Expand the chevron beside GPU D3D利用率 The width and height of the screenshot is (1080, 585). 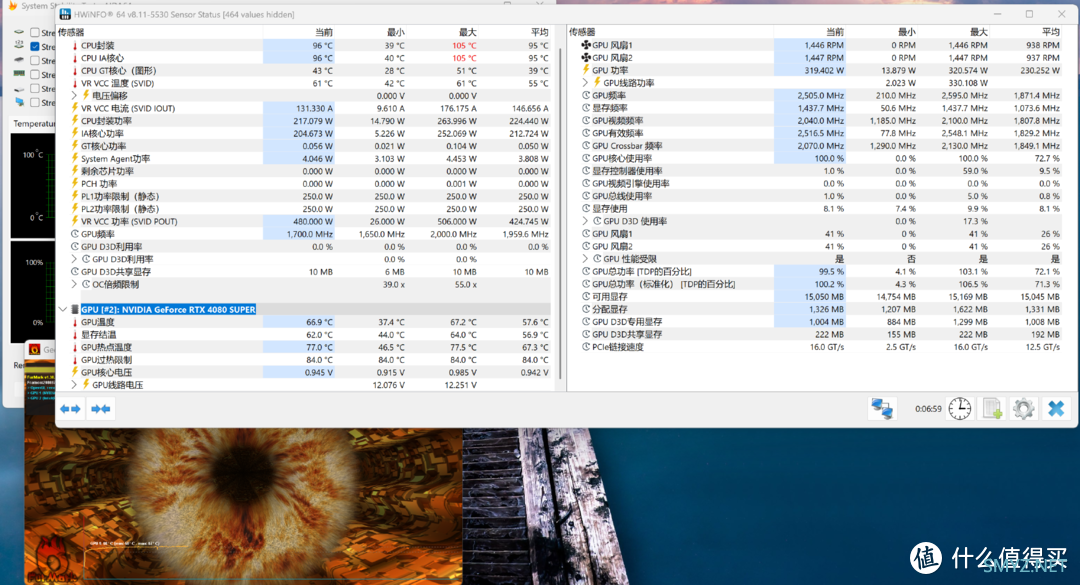pyautogui.click(x=74, y=259)
